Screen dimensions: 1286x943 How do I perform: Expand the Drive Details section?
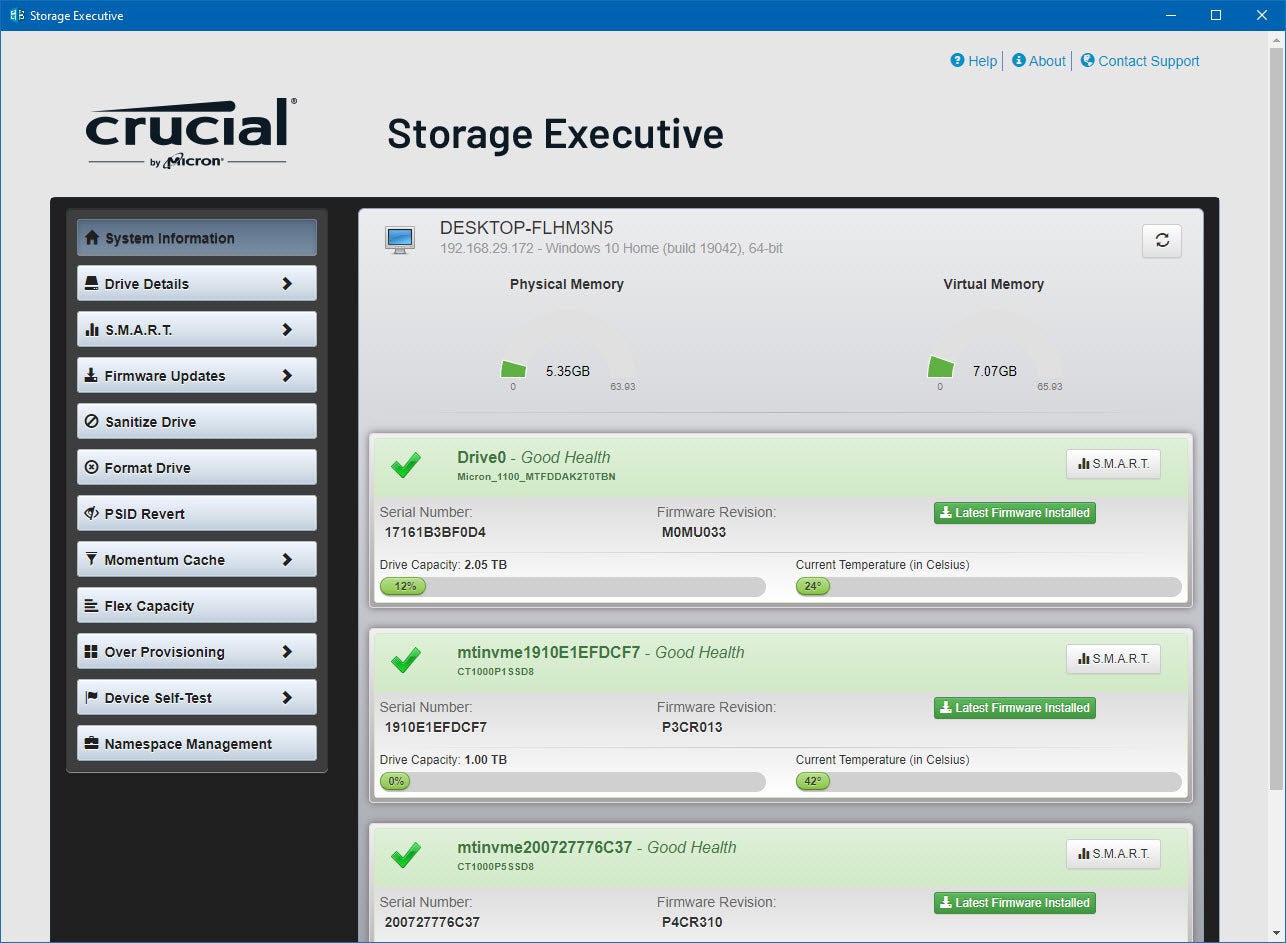coord(196,283)
